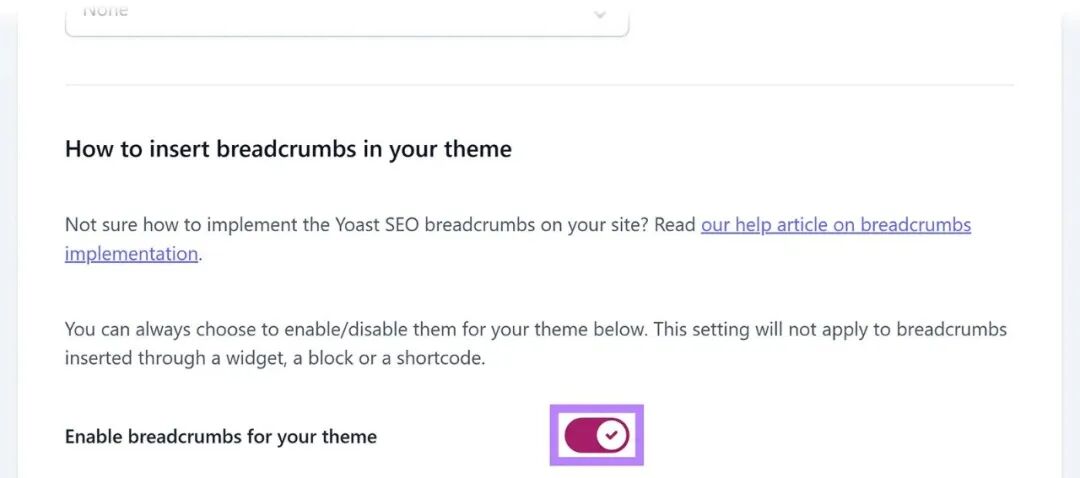Click the checkmark icon in the toggle knob

pos(612,435)
